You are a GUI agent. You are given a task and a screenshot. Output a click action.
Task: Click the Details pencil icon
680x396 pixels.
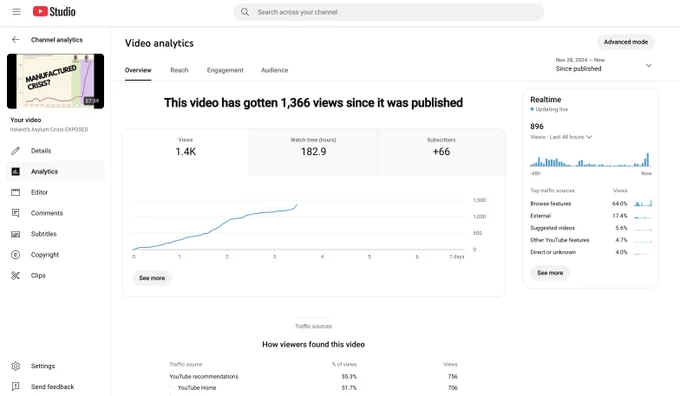(x=16, y=151)
